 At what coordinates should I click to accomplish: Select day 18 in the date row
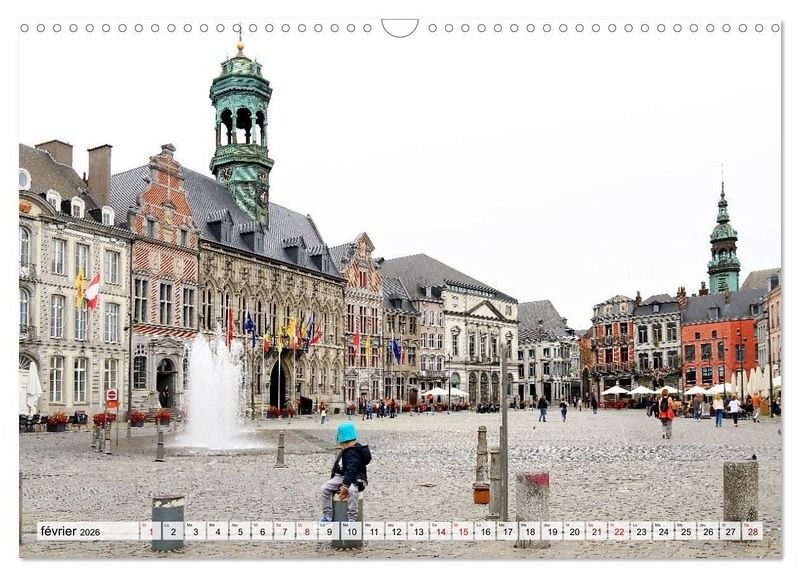(530, 531)
